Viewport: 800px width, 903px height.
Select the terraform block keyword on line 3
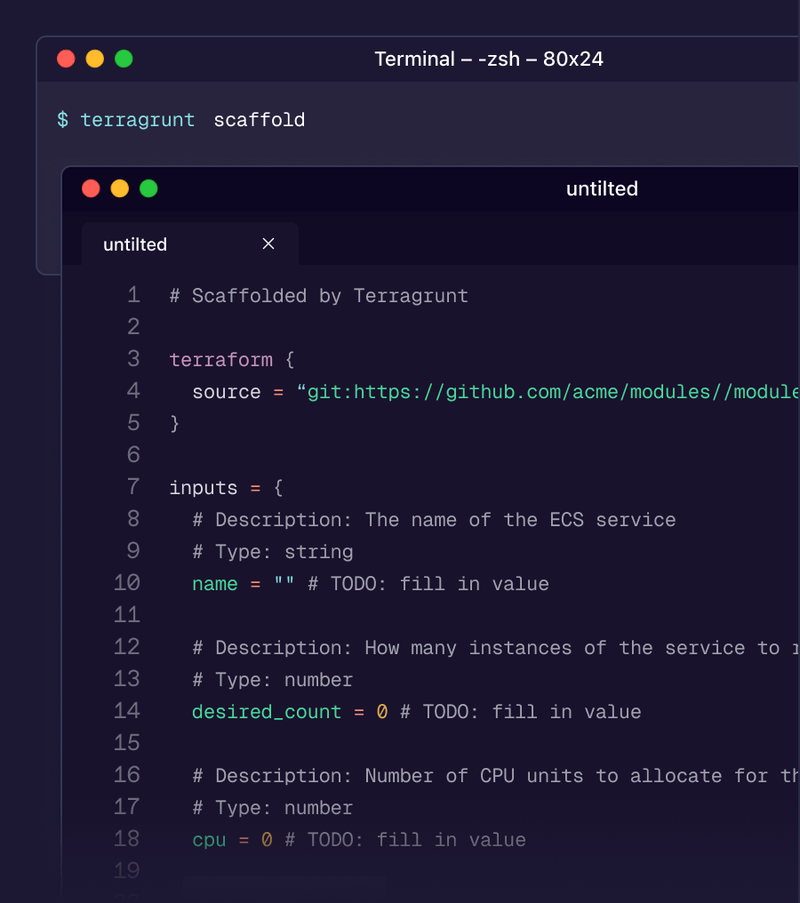[x=221, y=359]
